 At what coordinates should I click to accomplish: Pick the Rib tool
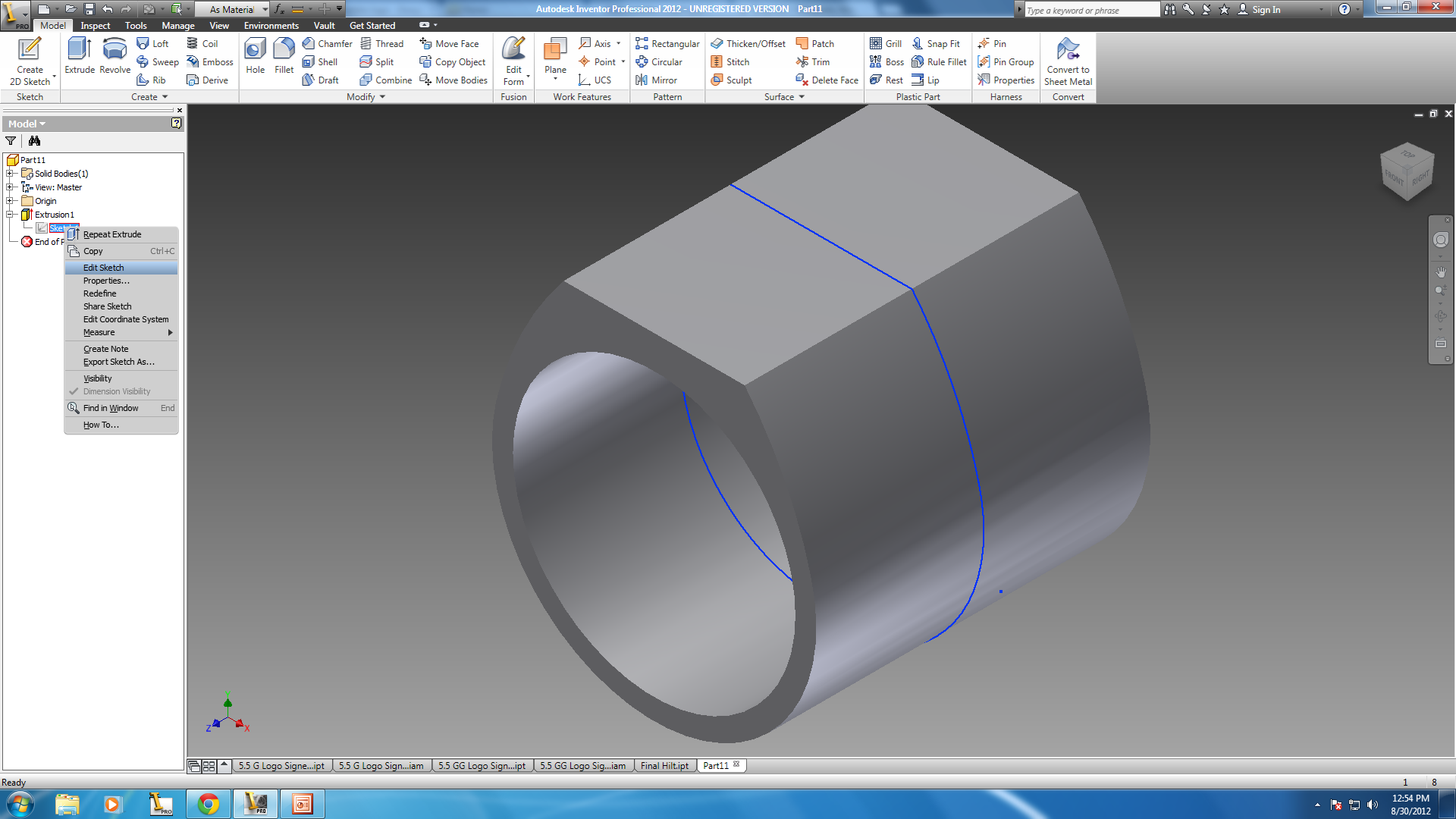point(151,80)
